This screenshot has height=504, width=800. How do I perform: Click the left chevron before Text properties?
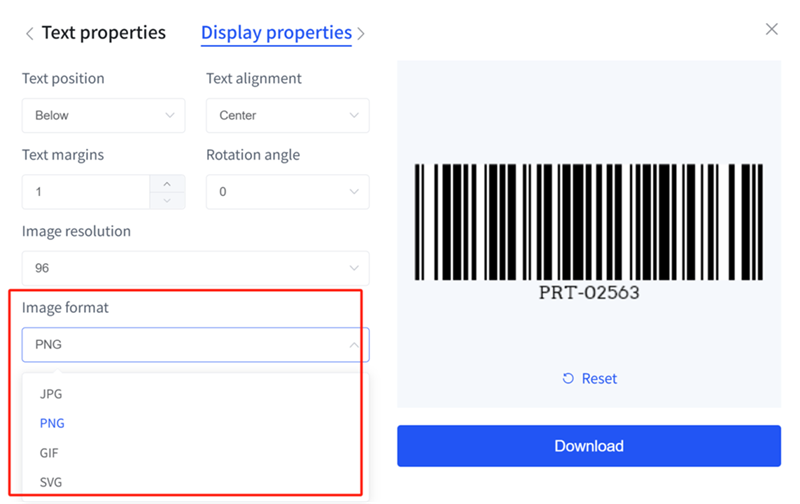pos(29,34)
